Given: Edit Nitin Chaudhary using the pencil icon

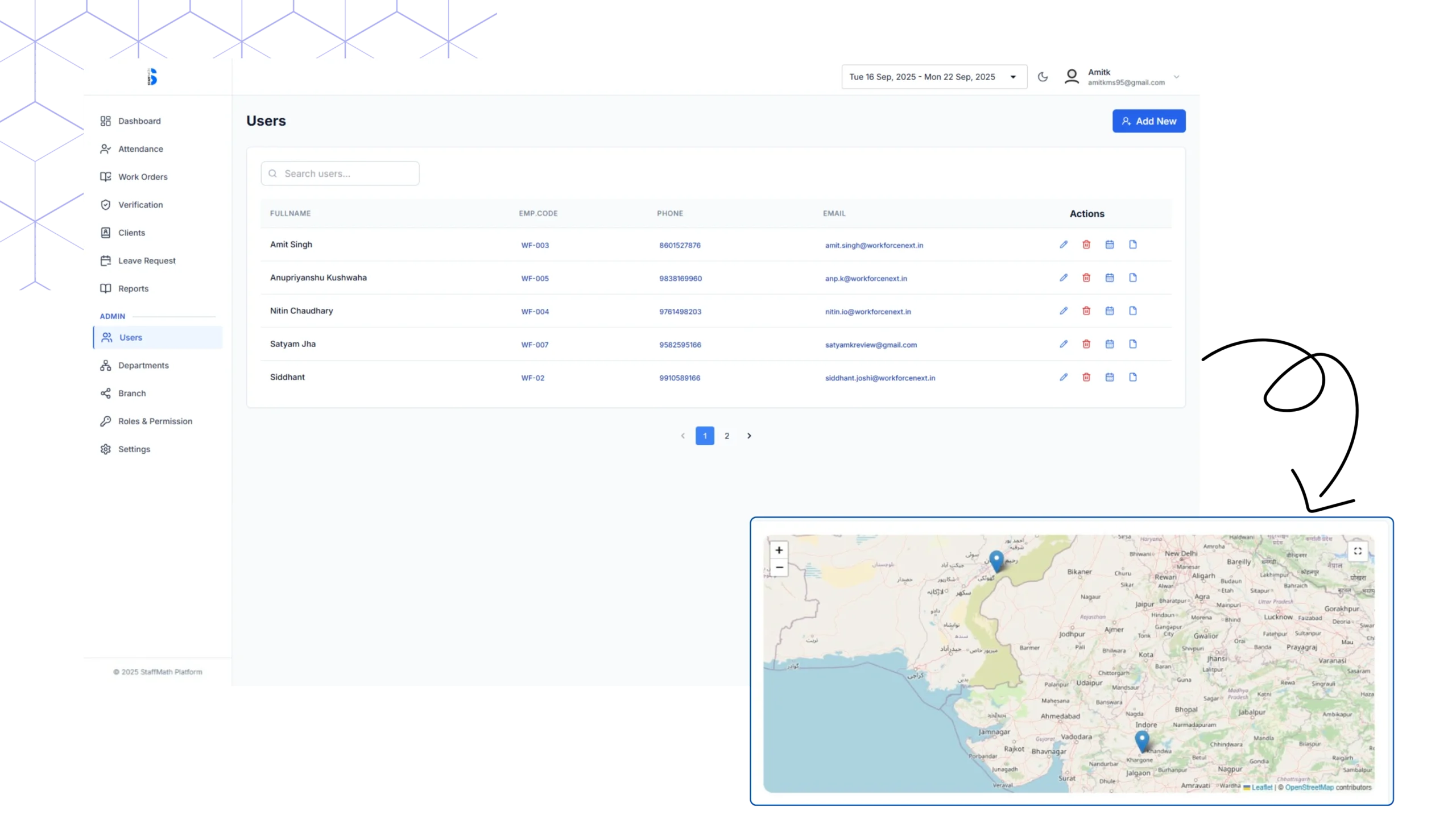Looking at the screenshot, I should [x=1064, y=311].
